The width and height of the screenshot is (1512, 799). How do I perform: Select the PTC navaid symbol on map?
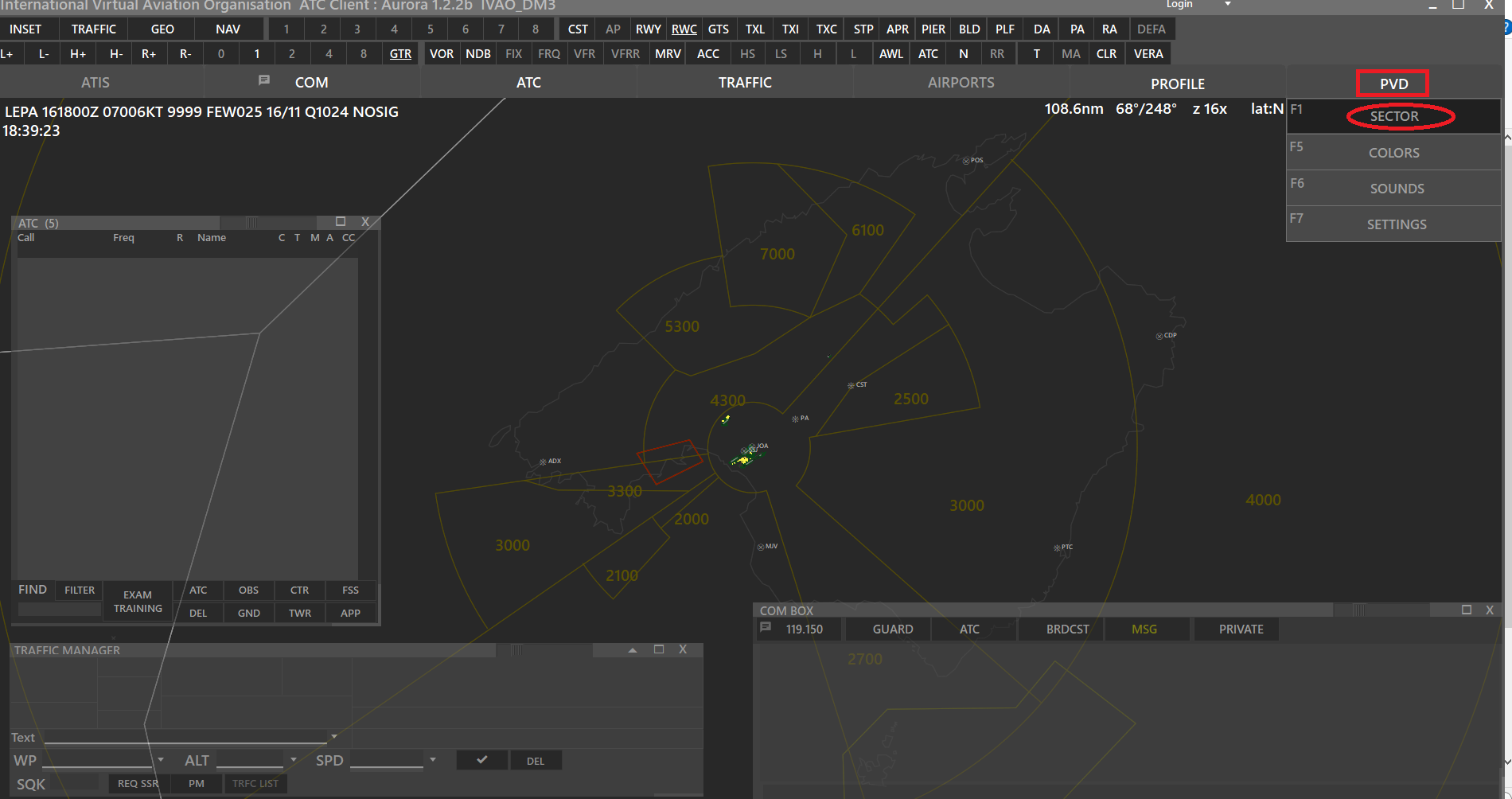1057,548
